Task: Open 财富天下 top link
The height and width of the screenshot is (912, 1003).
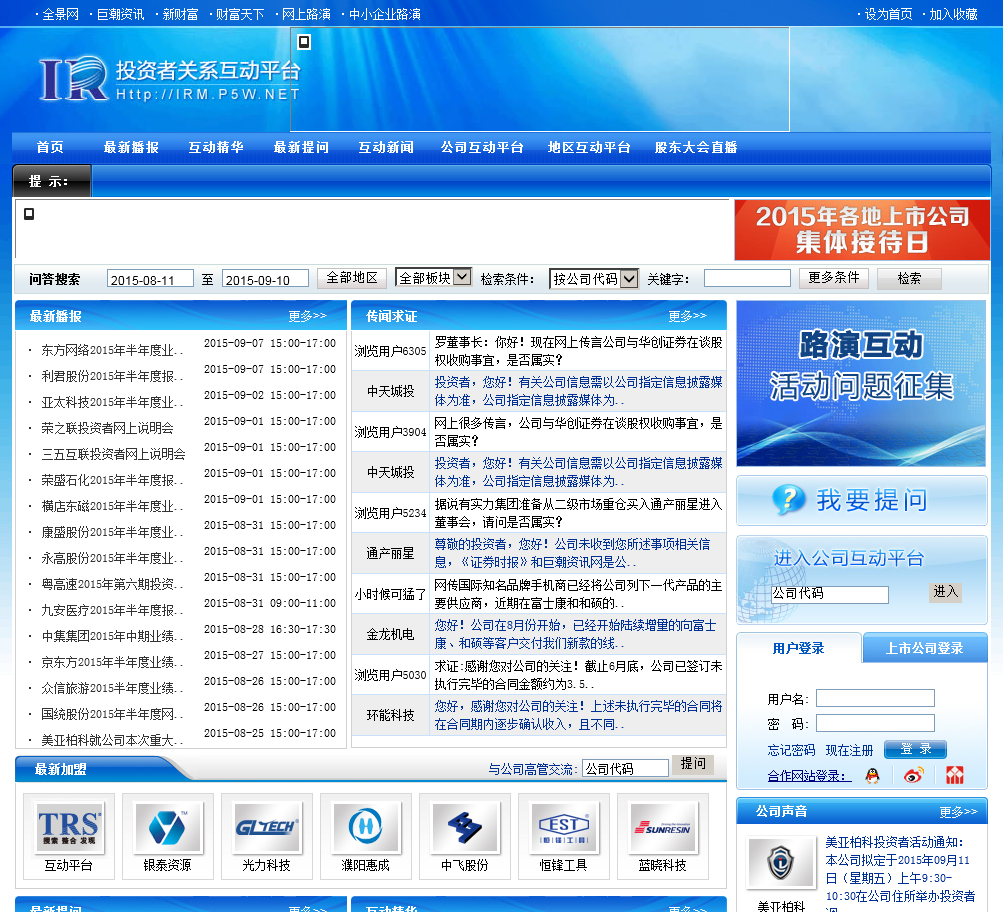Action: [x=240, y=14]
